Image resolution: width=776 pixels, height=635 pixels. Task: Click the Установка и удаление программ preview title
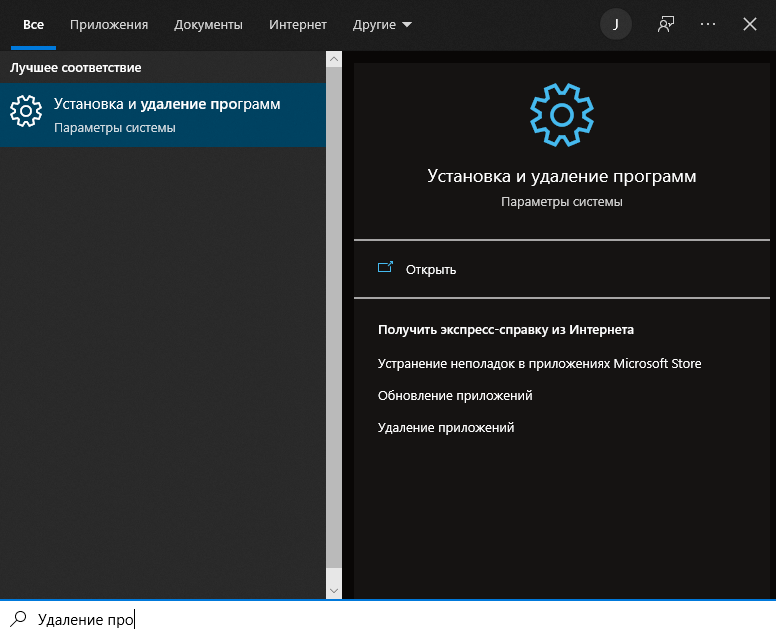click(x=562, y=176)
